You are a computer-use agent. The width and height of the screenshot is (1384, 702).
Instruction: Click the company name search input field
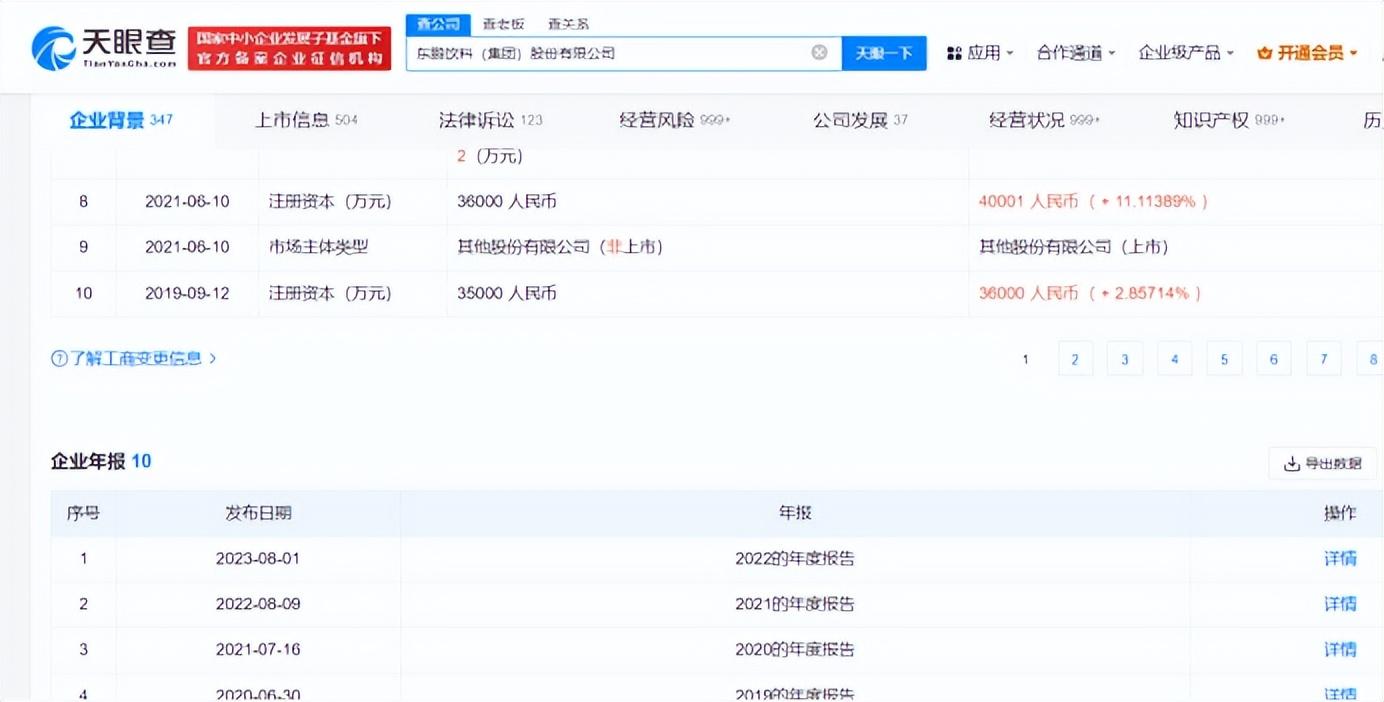tap(610, 53)
